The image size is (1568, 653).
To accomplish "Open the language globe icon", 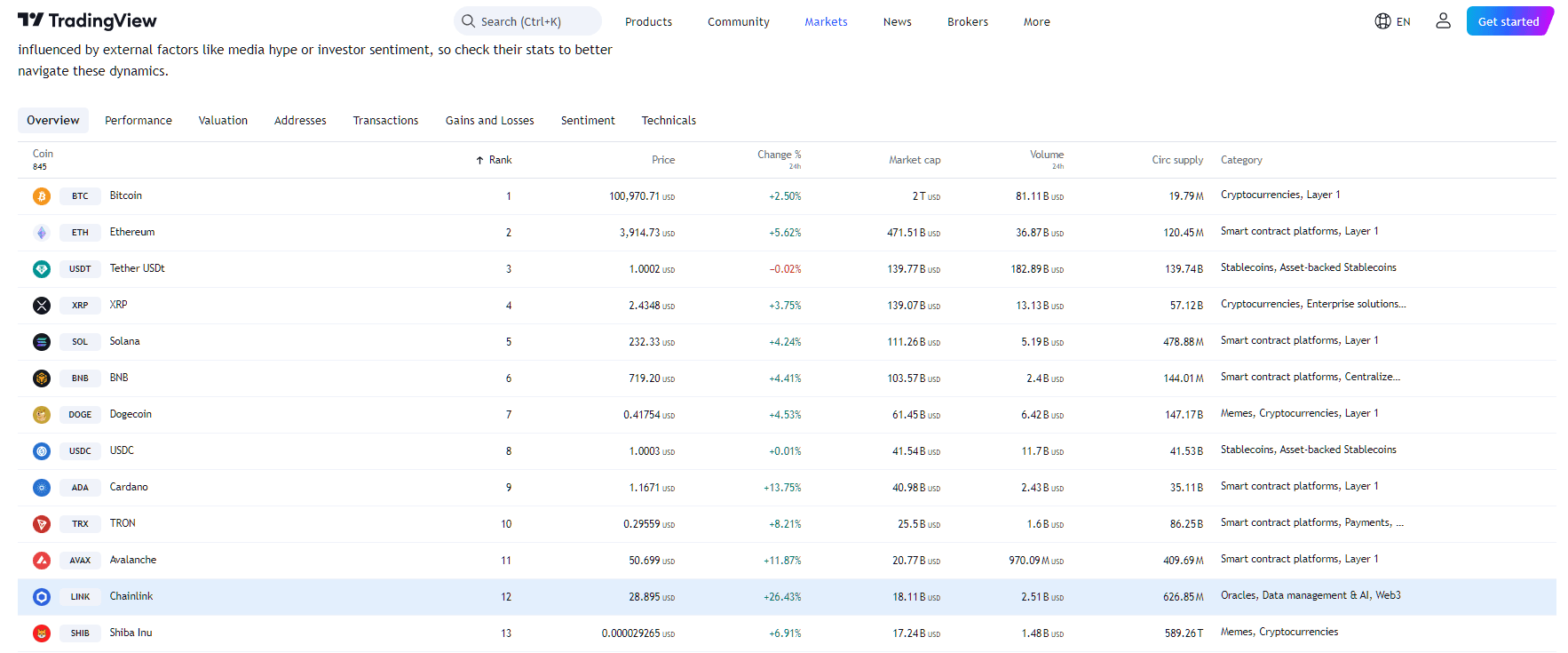I will [x=1382, y=21].
